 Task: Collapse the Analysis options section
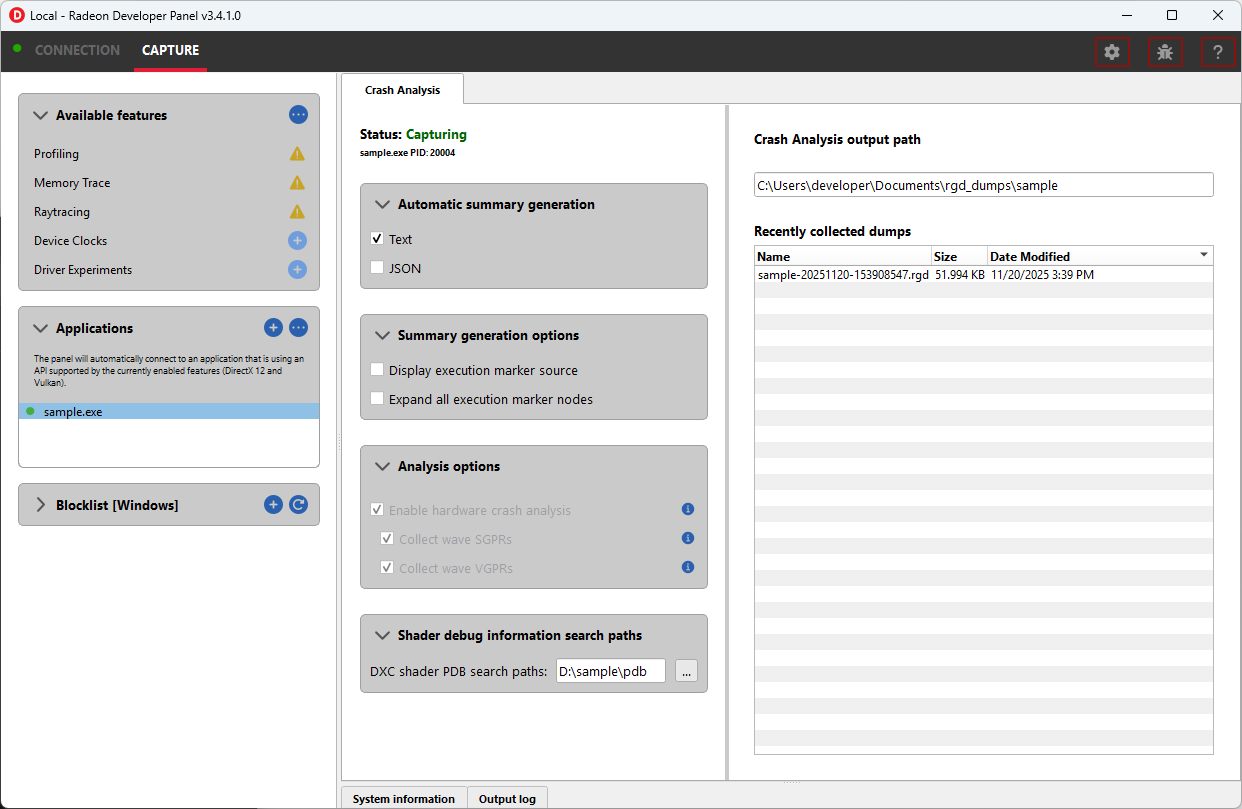pos(382,467)
